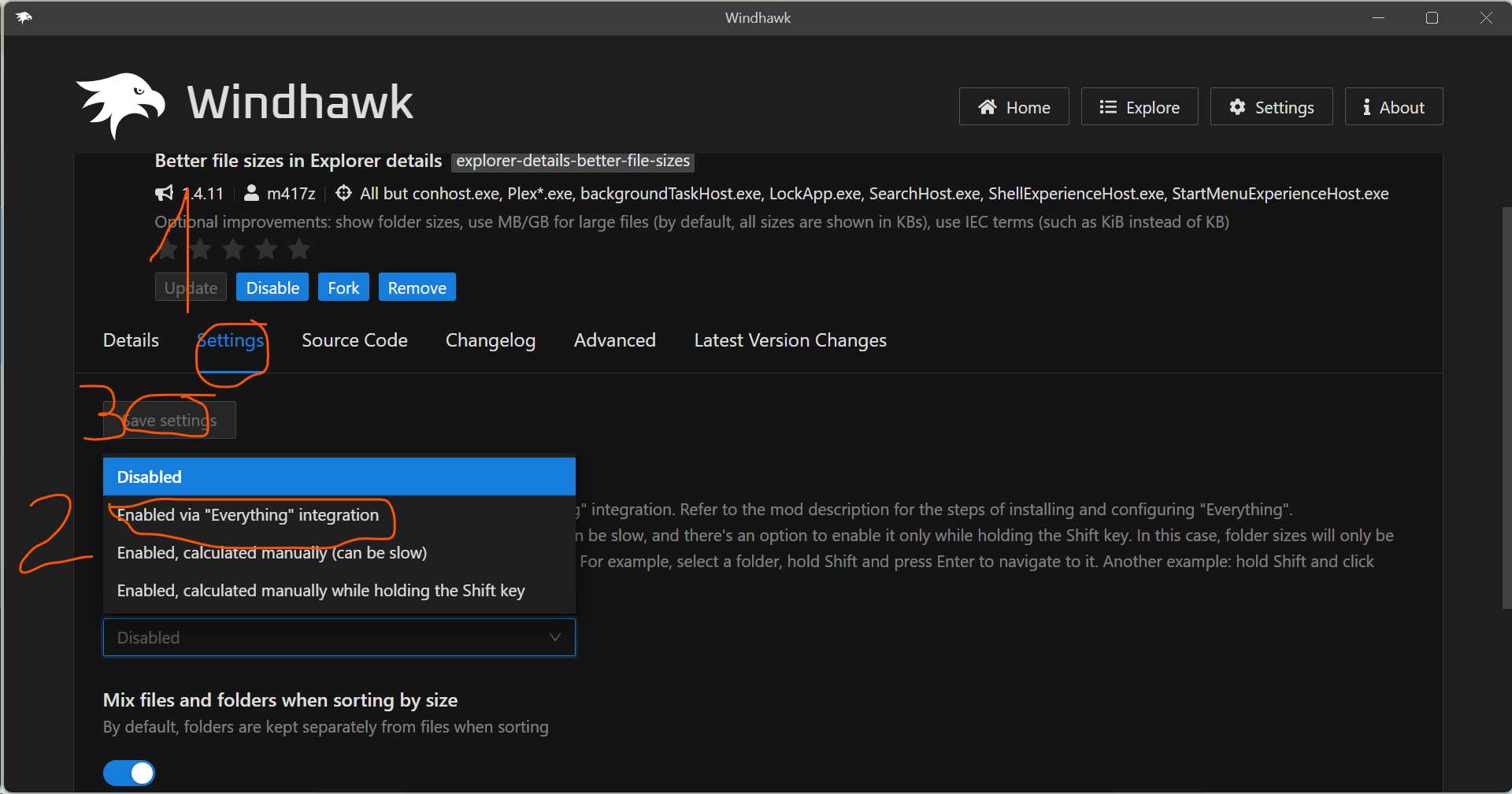Open the Latest Version Changes tab
1512x794 pixels.
pyautogui.click(x=791, y=340)
